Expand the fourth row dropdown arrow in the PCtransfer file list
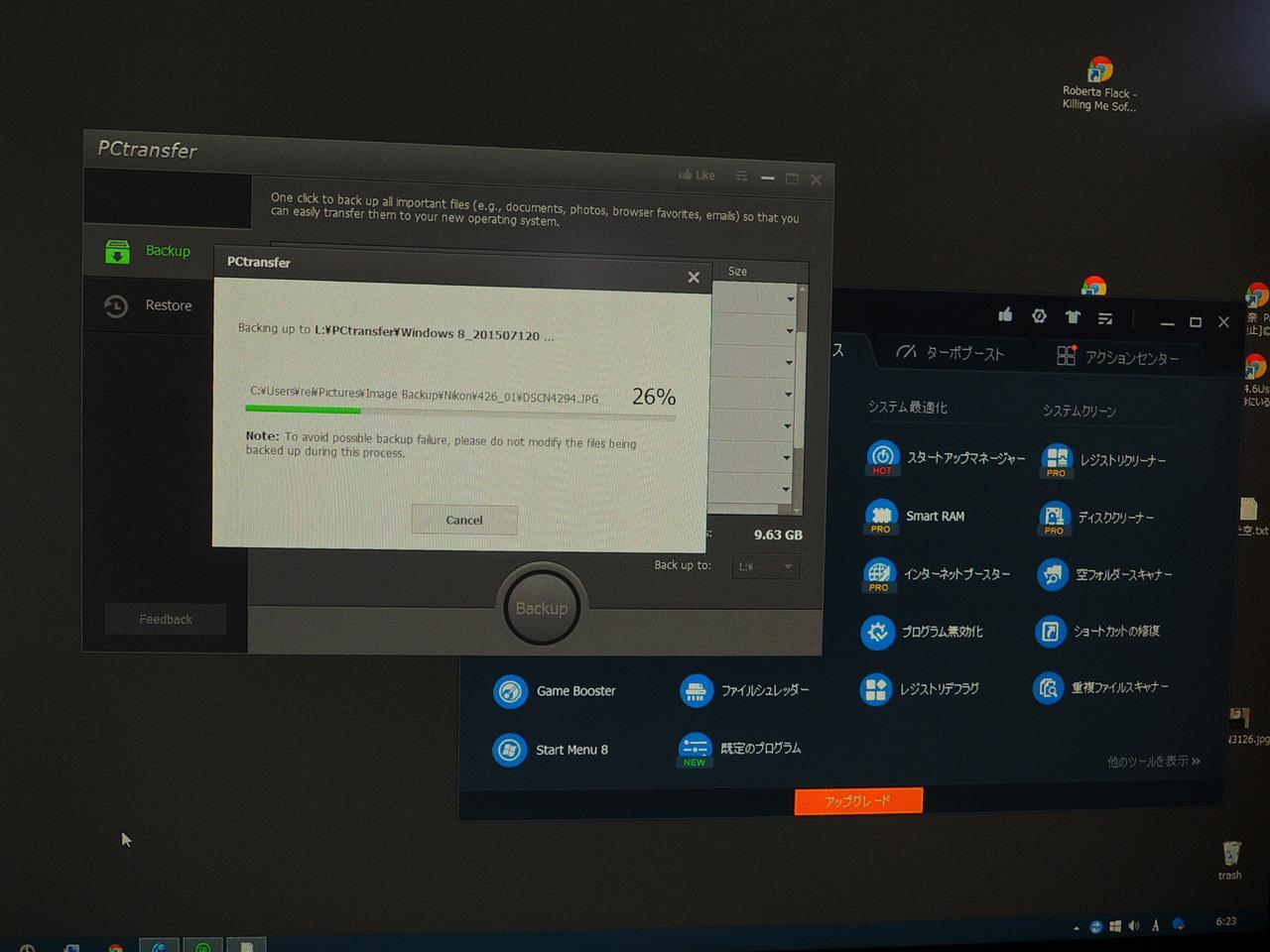This screenshot has height=952, width=1270. click(x=790, y=395)
